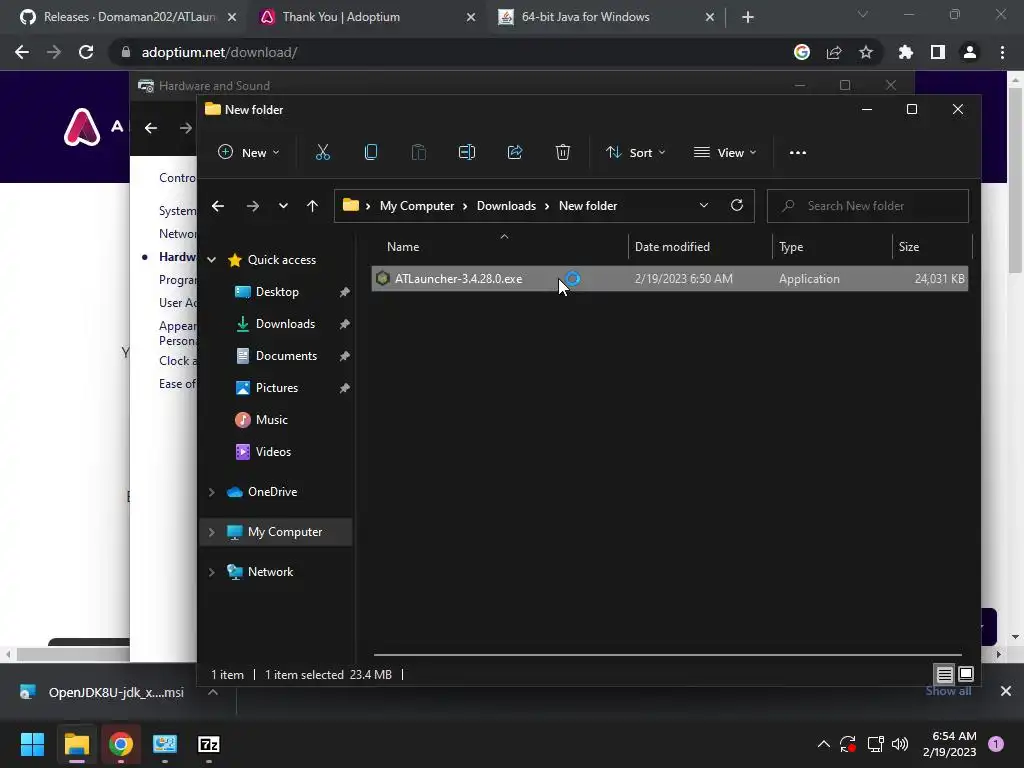Refresh the New folder view
The width and height of the screenshot is (1024, 768).
(x=737, y=205)
